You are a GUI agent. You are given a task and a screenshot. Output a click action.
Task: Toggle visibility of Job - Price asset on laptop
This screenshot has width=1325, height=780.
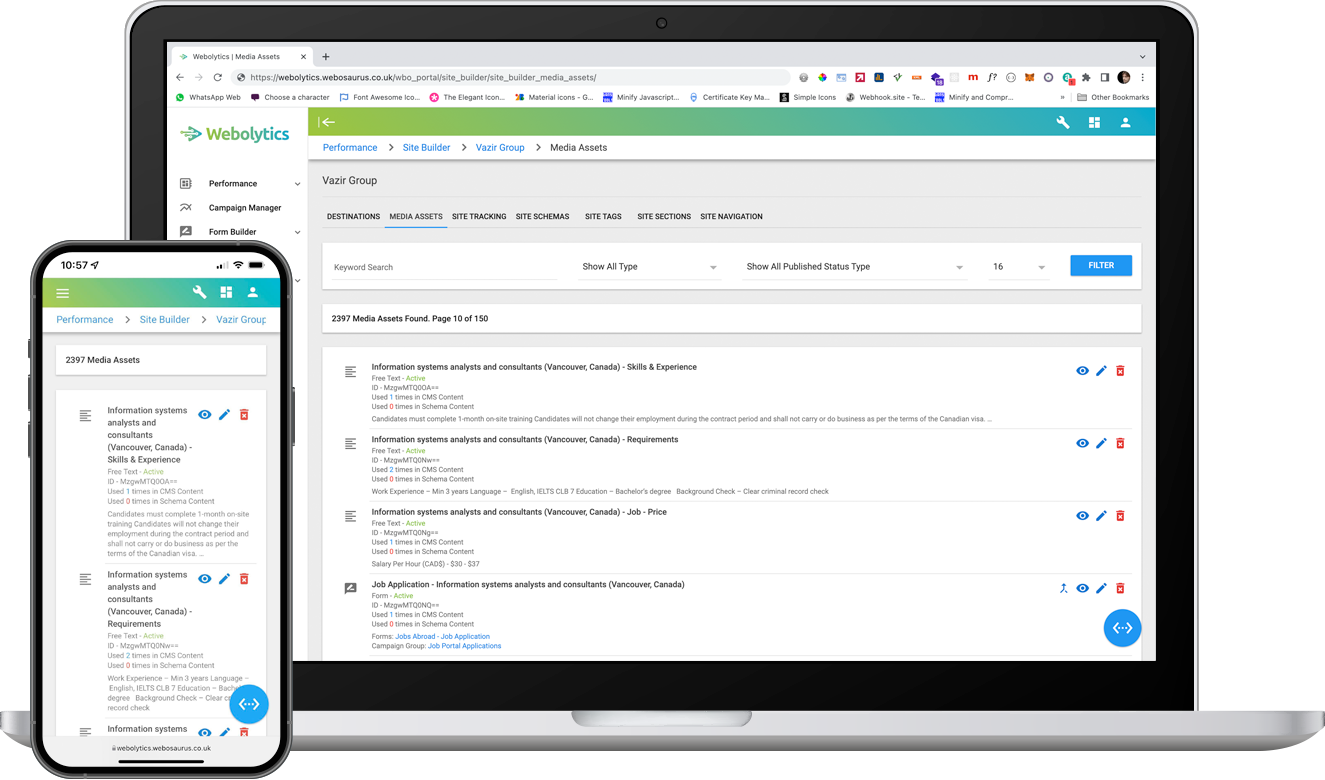click(x=1082, y=516)
